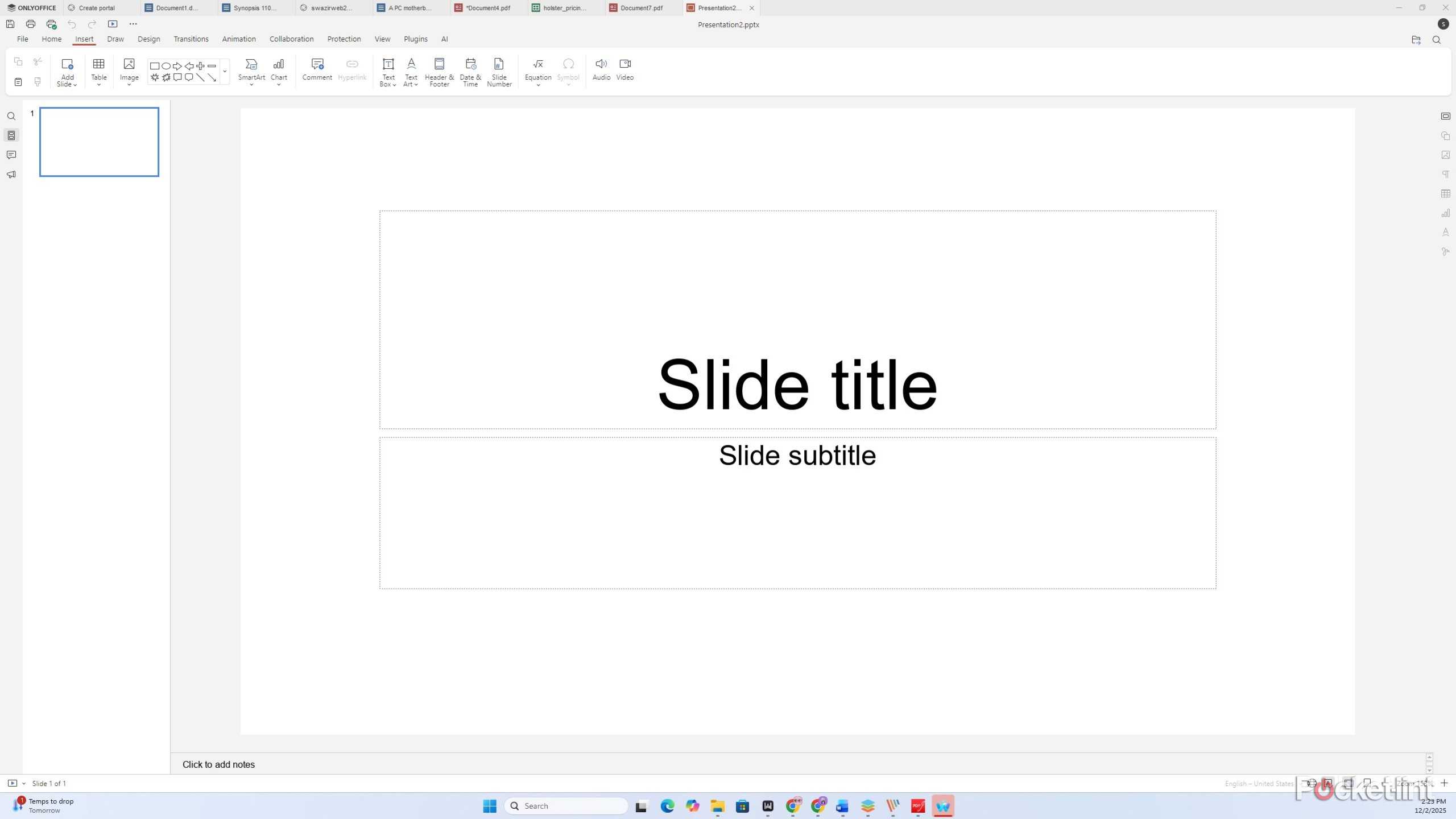The height and width of the screenshot is (819, 1456).
Task: Insert a Chart
Action: (x=279, y=72)
